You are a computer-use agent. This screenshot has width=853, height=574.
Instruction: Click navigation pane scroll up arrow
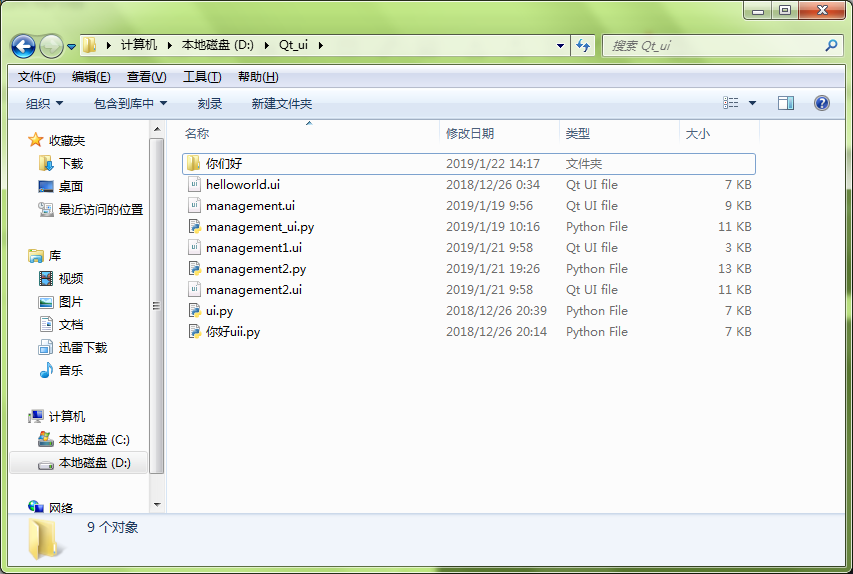pyautogui.click(x=157, y=129)
